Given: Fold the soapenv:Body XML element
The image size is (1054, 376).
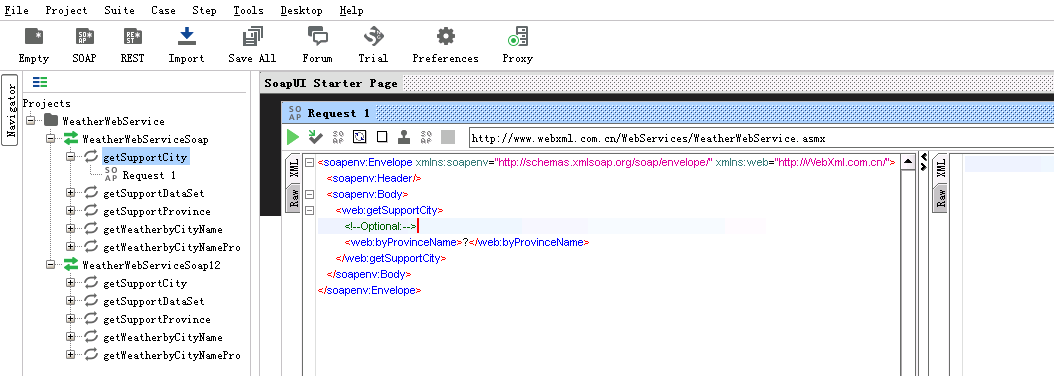Looking at the screenshot, I should [x=309, y=194].
